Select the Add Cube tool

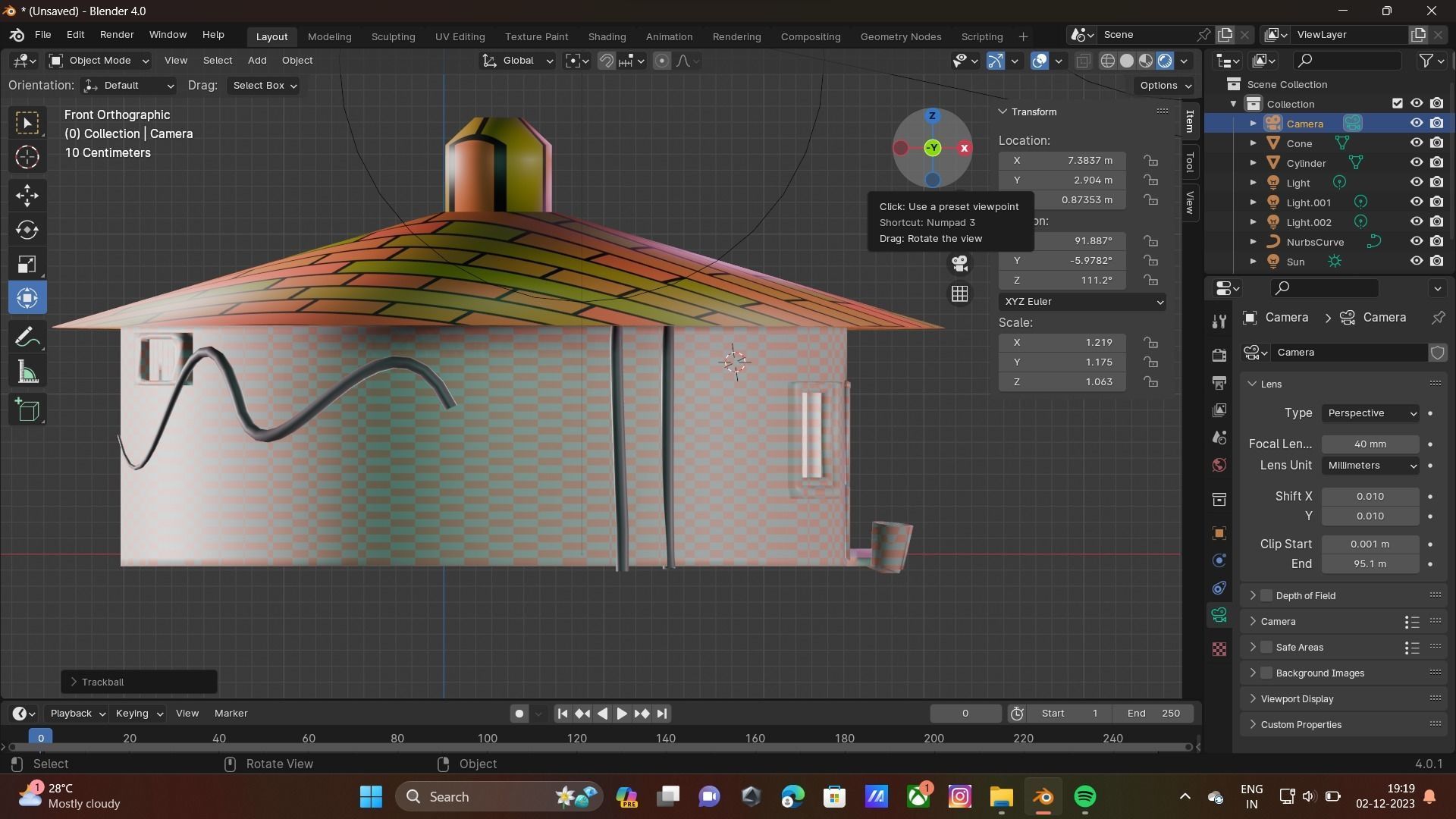point(27,410)
